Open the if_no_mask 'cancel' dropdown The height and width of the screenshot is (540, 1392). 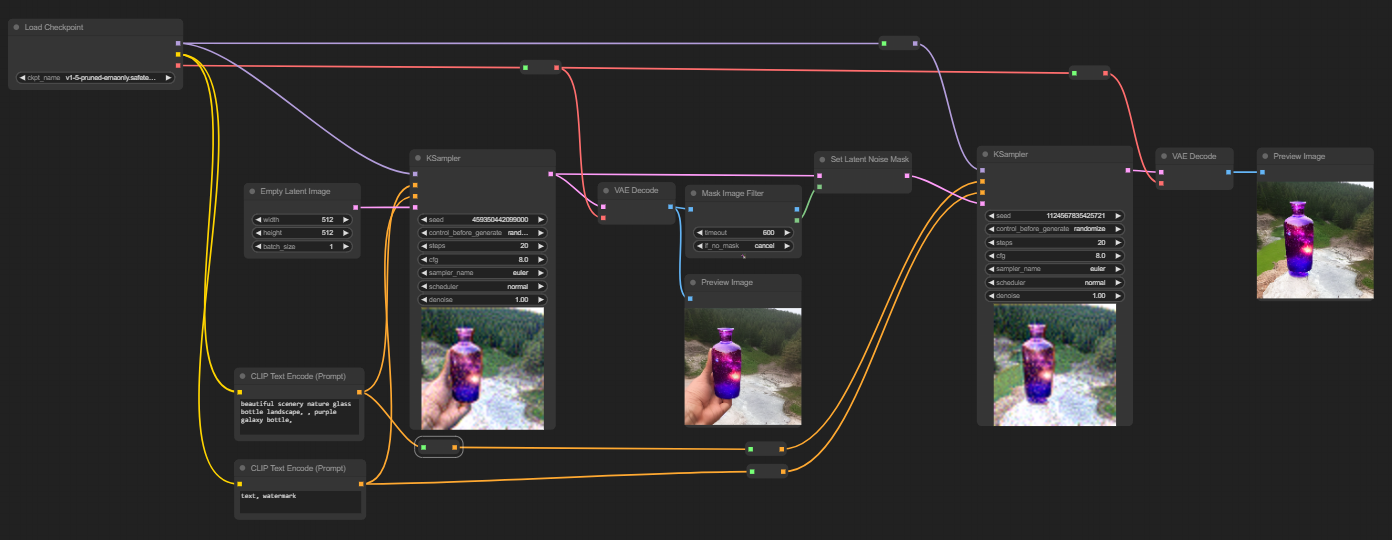point(743,245)
